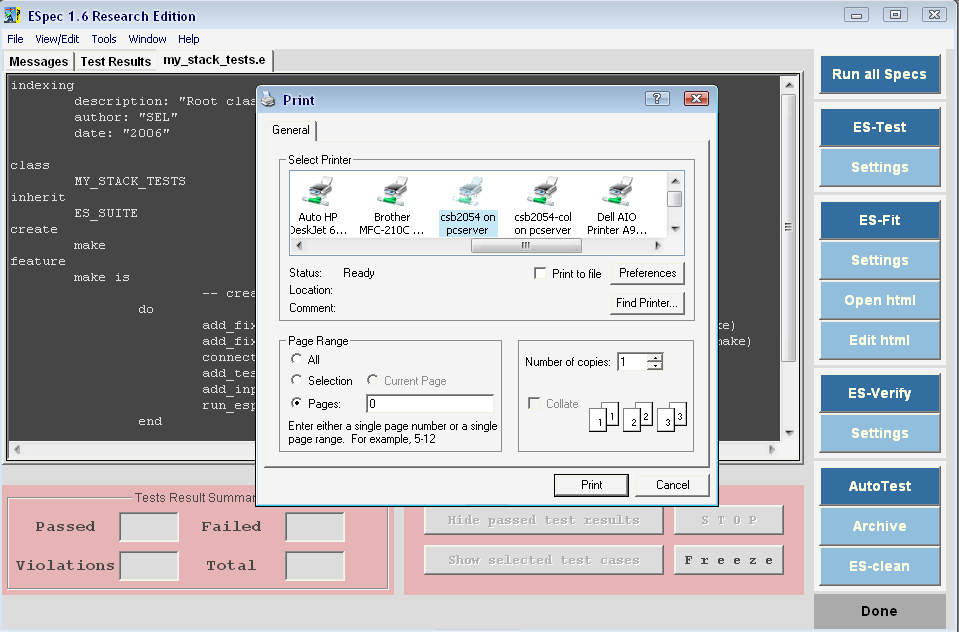Open the Window menu
This screenshot has height=632, width=959.
click(147, 39)
